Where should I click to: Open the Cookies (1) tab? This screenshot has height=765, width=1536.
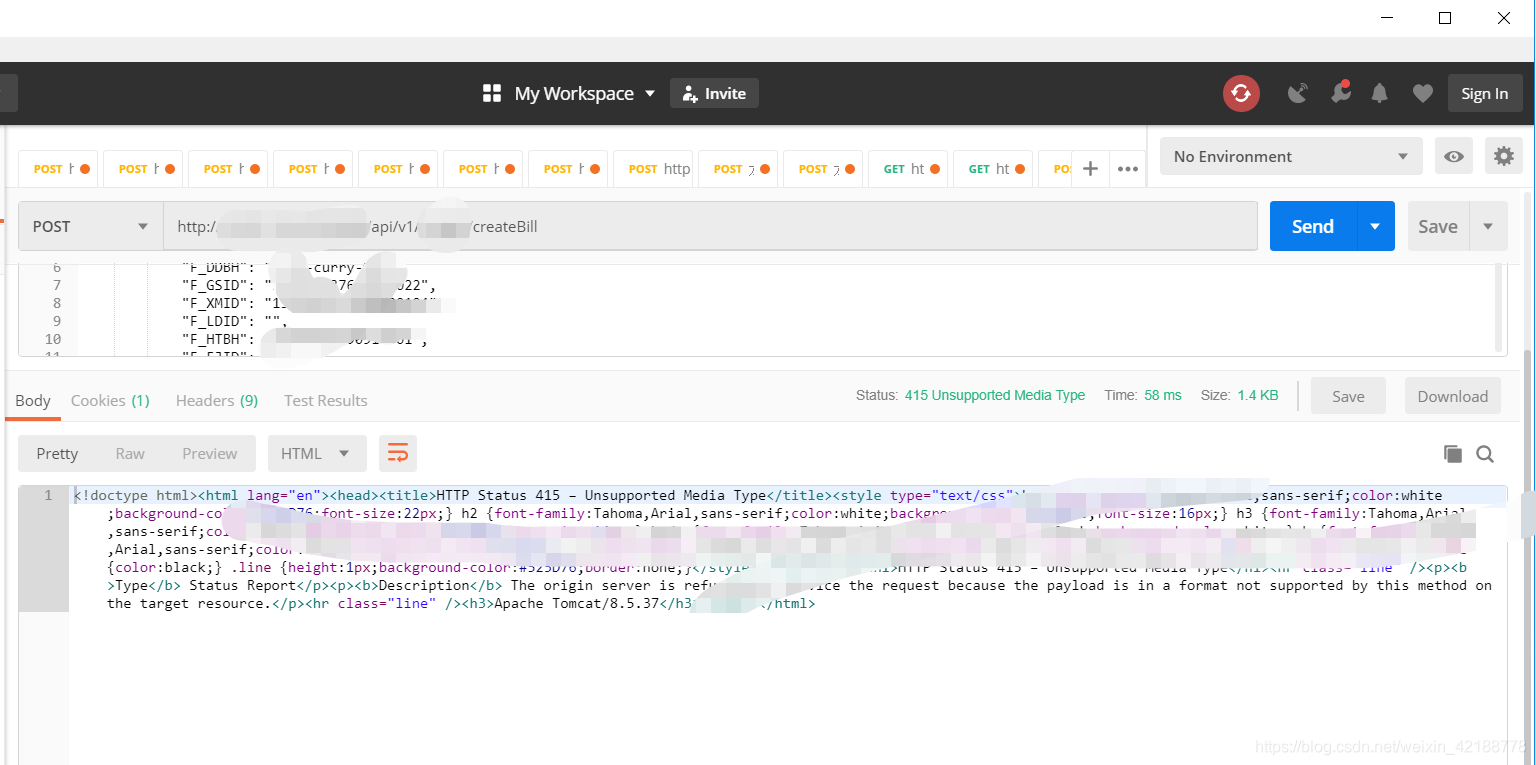pos(110,400)
